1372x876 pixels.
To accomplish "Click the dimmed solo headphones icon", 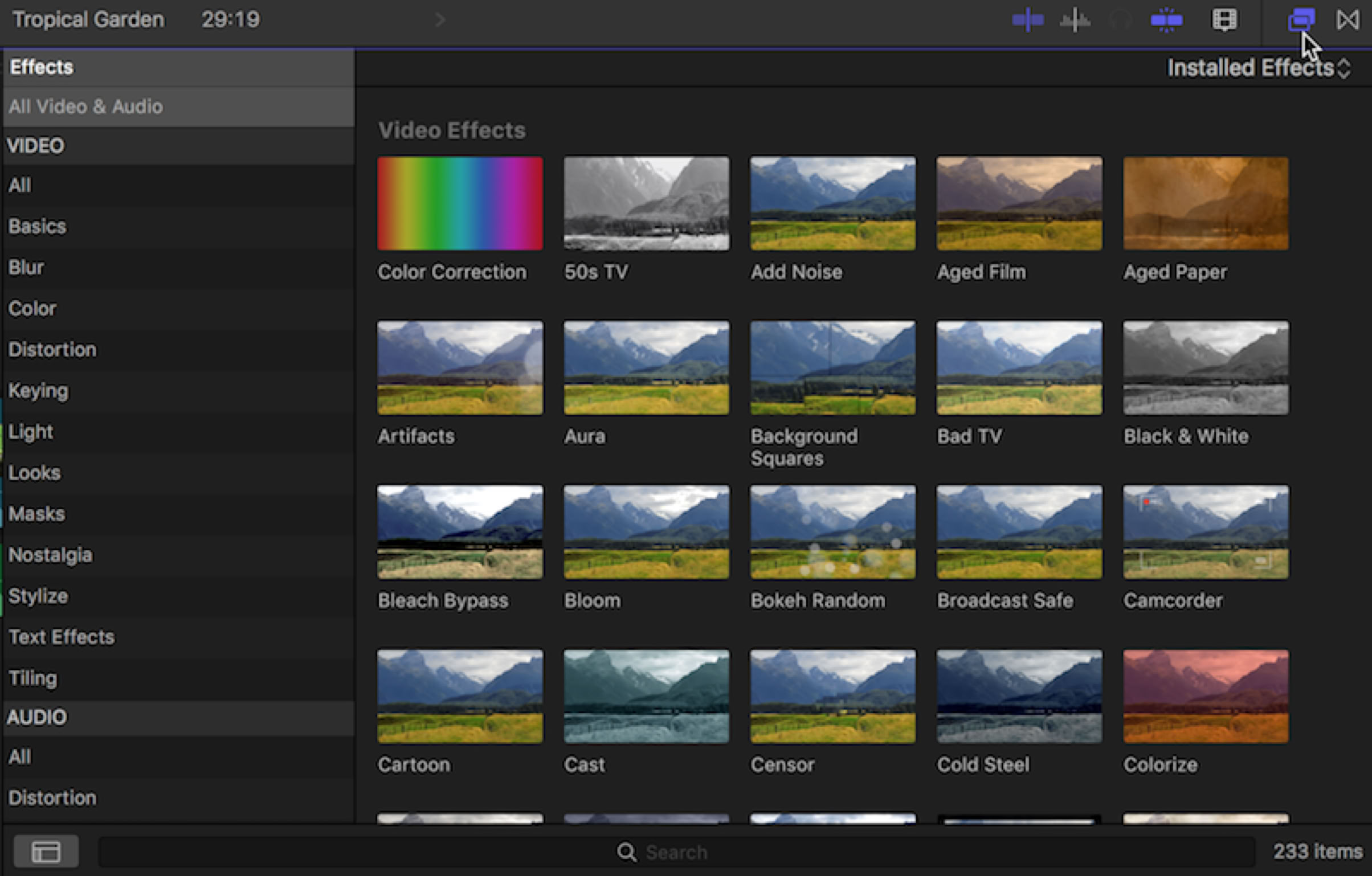I will click(x=1120, y=21).
